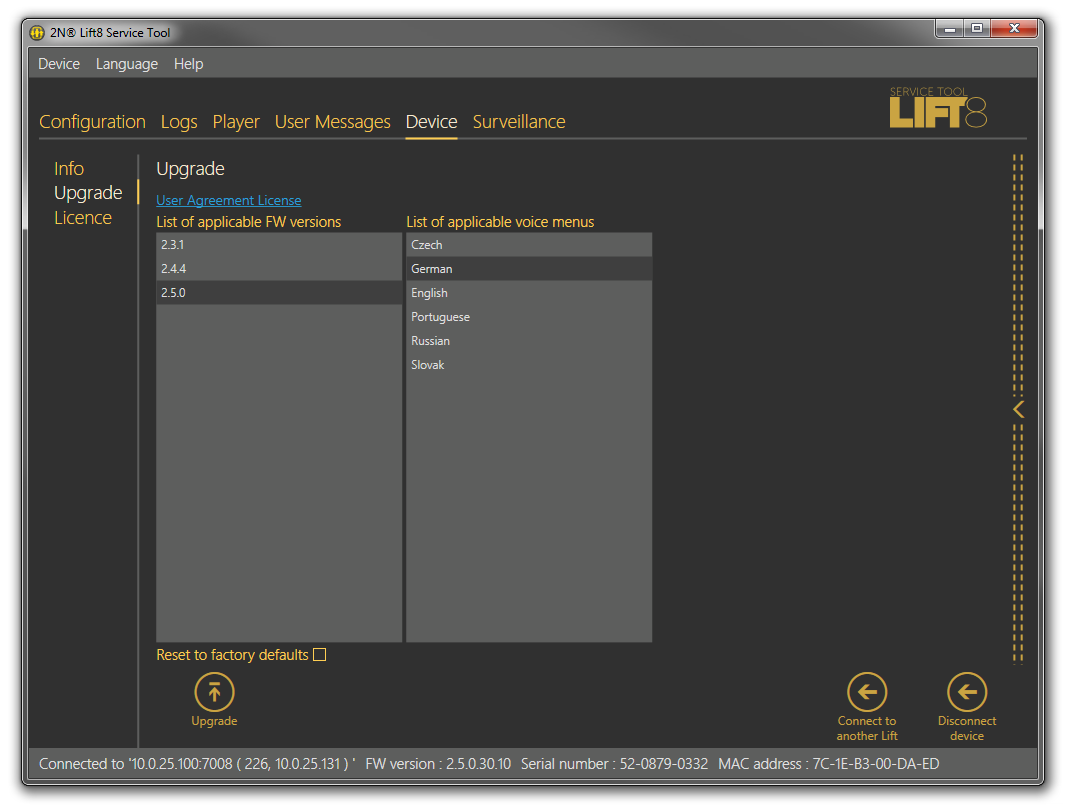Enable Reset to factory defaults checkbox

click(320, 655)
